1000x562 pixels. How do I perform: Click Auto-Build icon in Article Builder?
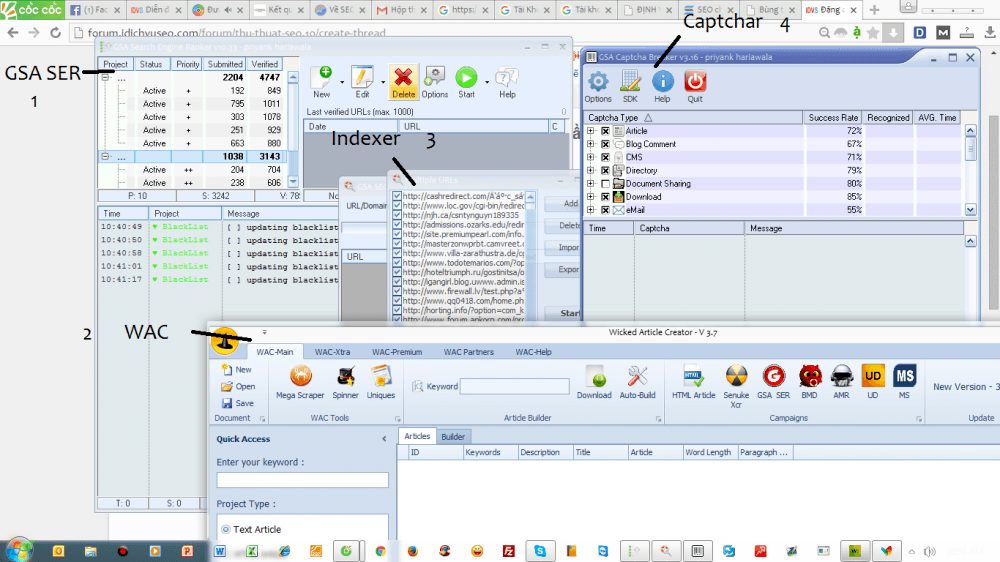pos(637,377)
